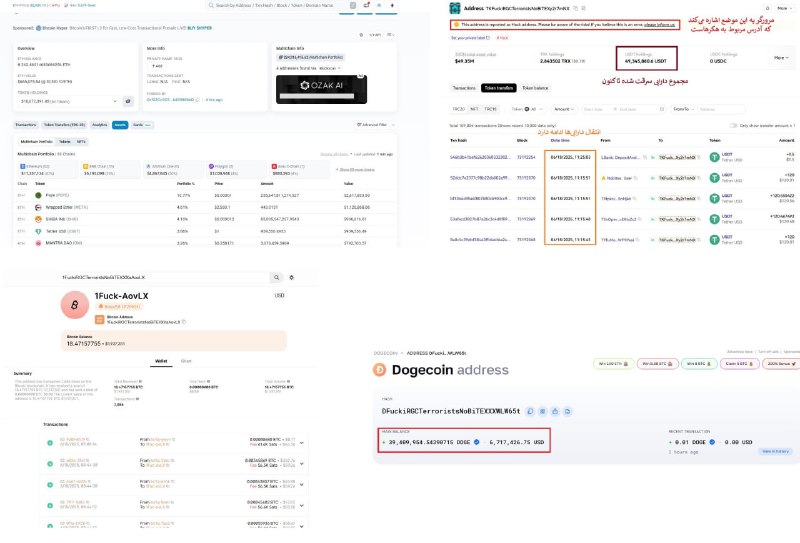Expand the Etherscan token holdings dropdown
This screenshot has width=800, height=543.
(x=69, y=102)
